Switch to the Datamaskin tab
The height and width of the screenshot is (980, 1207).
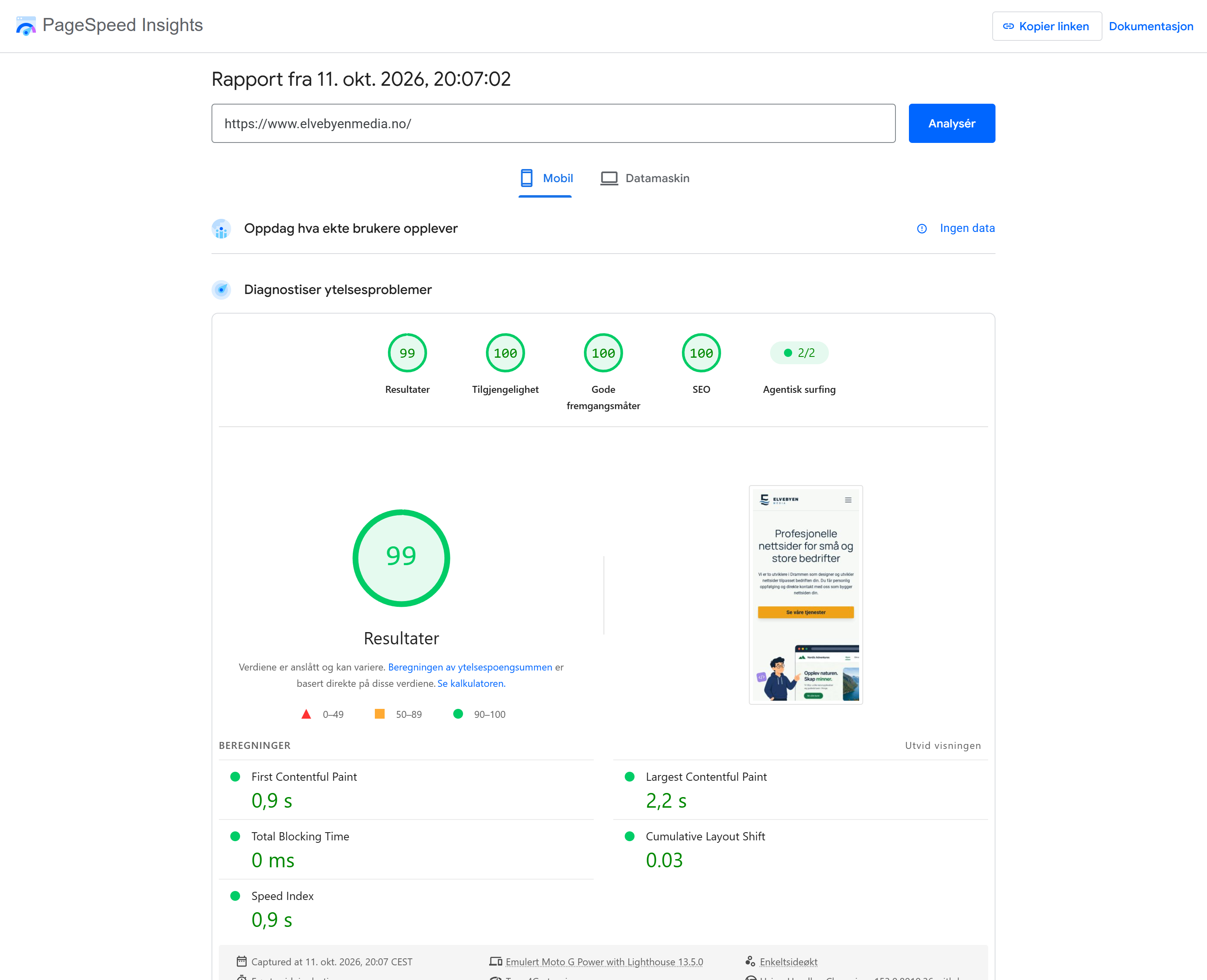pyautogui.click(x=645, y=178)
